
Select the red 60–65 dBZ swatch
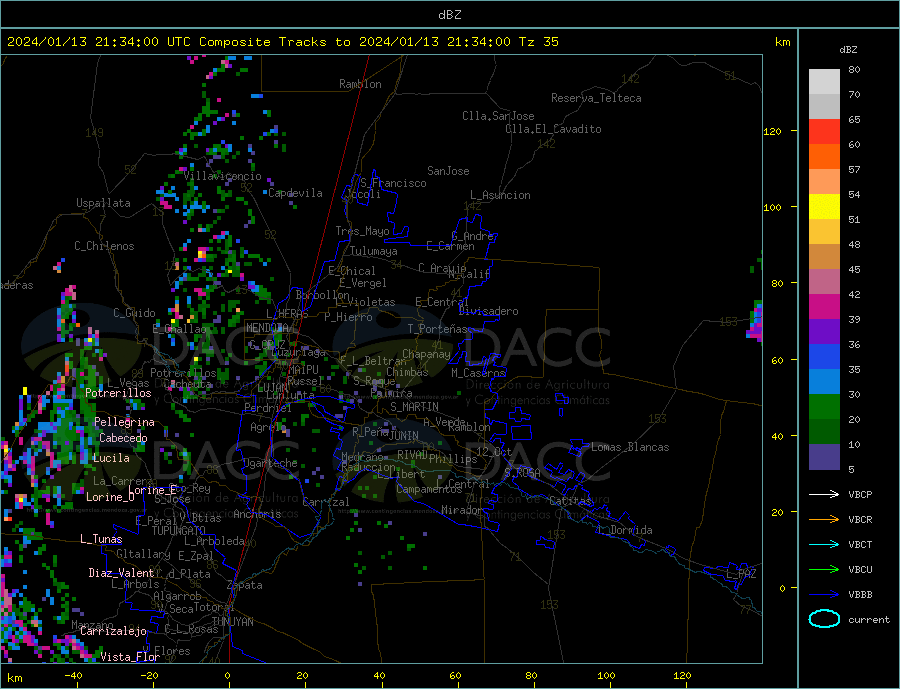point(824,131)
